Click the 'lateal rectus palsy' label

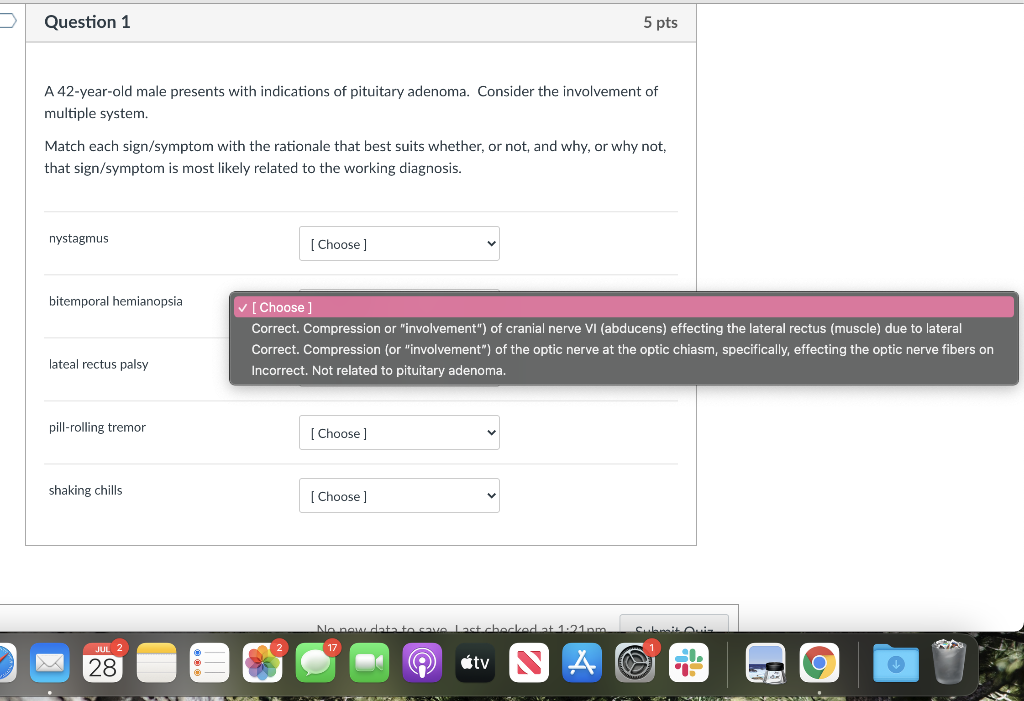tap(99, 364)
